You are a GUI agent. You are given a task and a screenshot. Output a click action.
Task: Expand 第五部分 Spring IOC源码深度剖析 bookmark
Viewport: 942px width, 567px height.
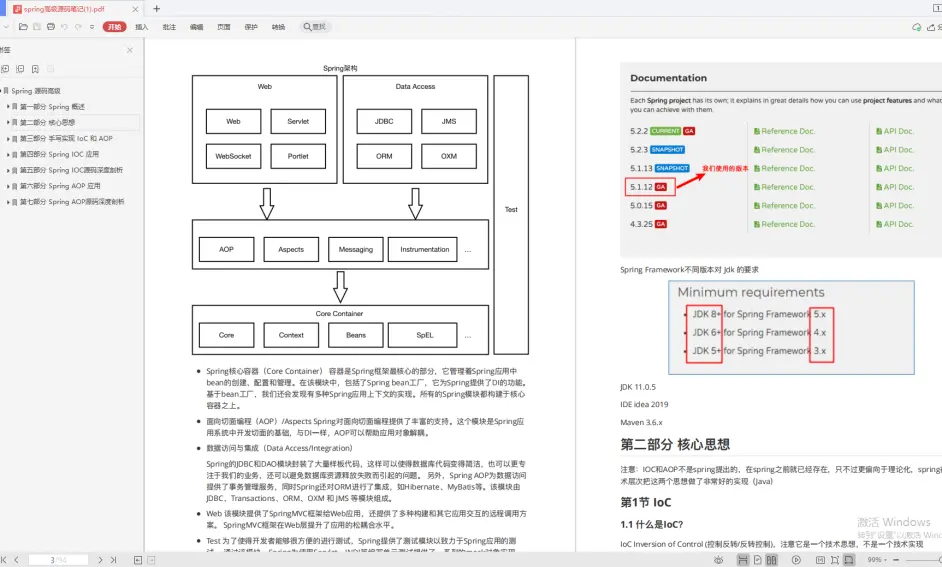coord(8,170)
